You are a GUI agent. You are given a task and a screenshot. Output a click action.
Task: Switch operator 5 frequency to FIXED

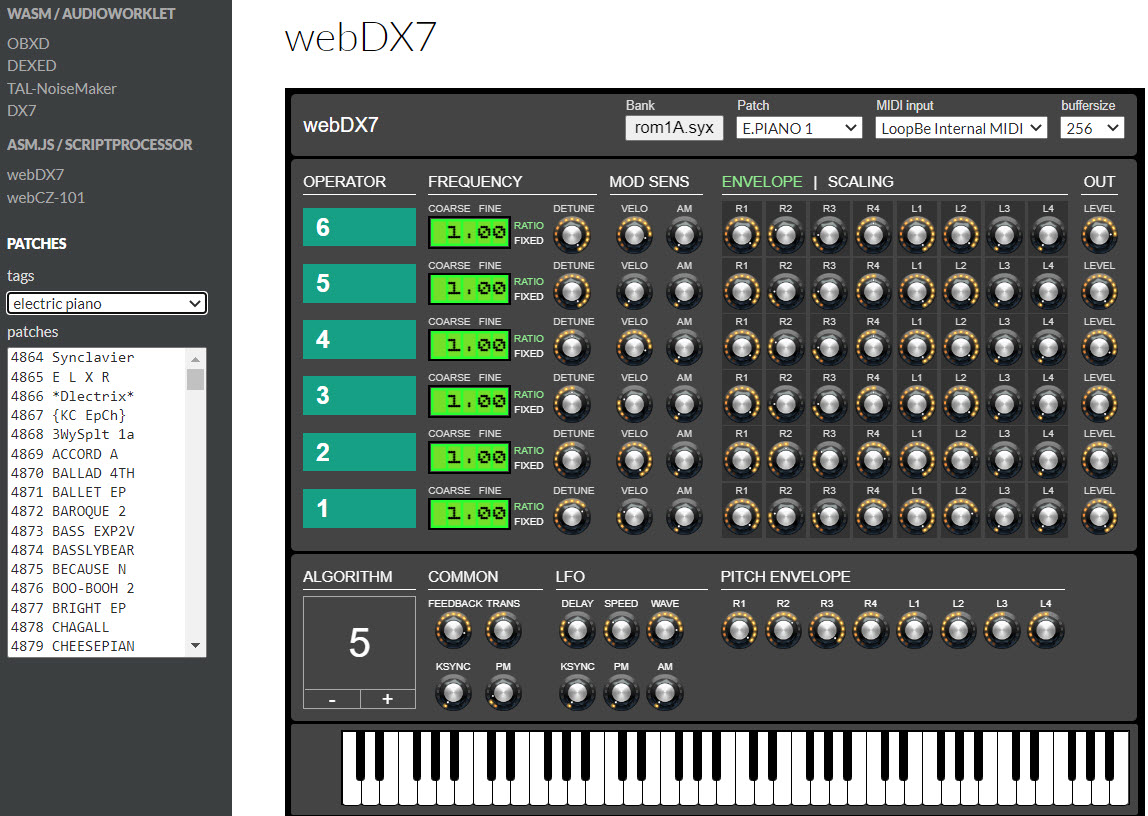528,297
